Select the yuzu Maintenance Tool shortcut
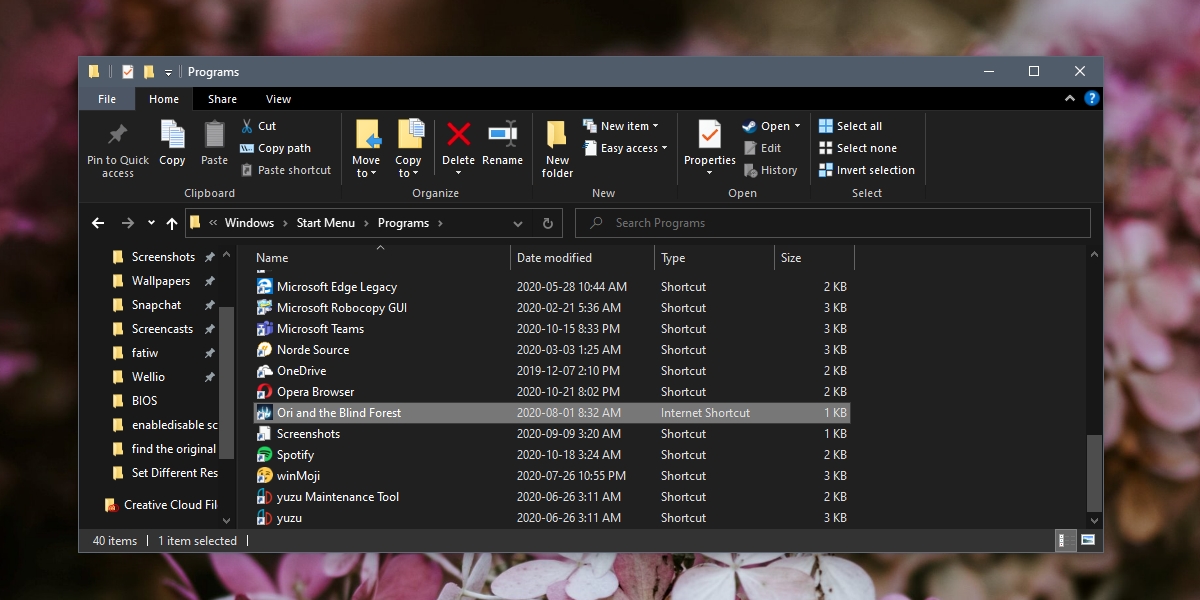This screenshot has height=600, width=1200. [x=551, y=497]
